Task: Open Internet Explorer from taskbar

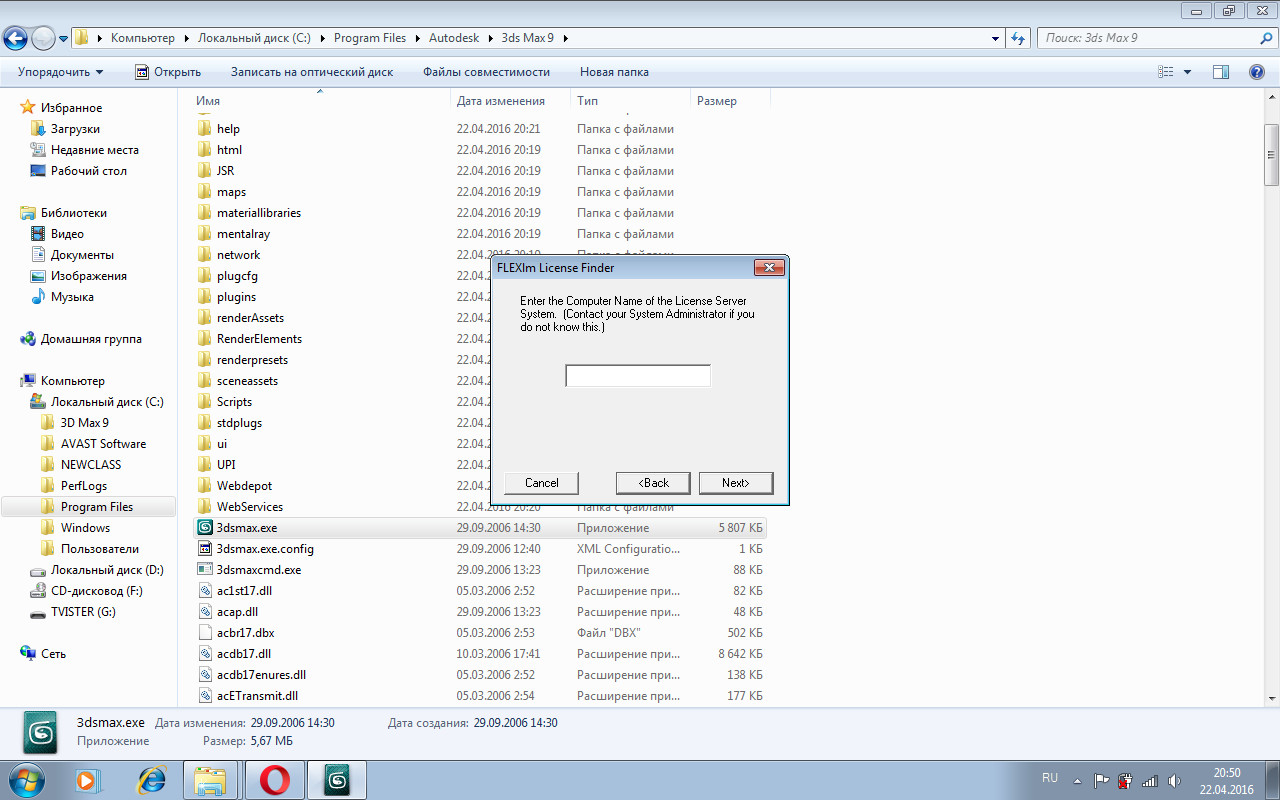Action: point(151,779)
